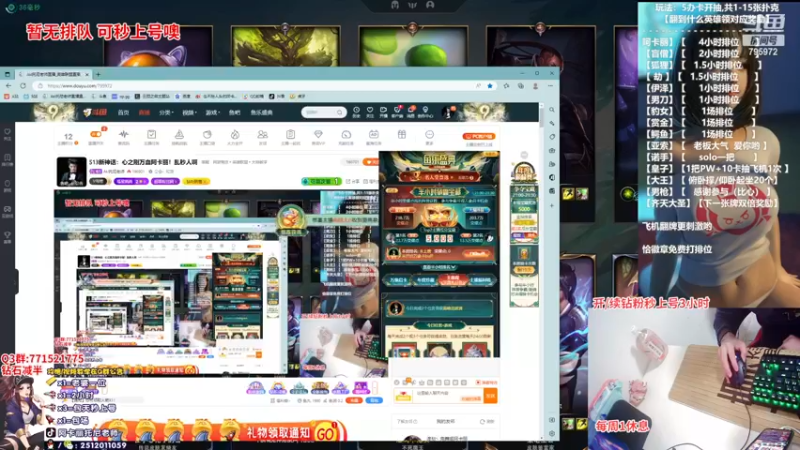Expand the 分类 dropdown in Douyu nav
The image size is (800, 450).
166,112
